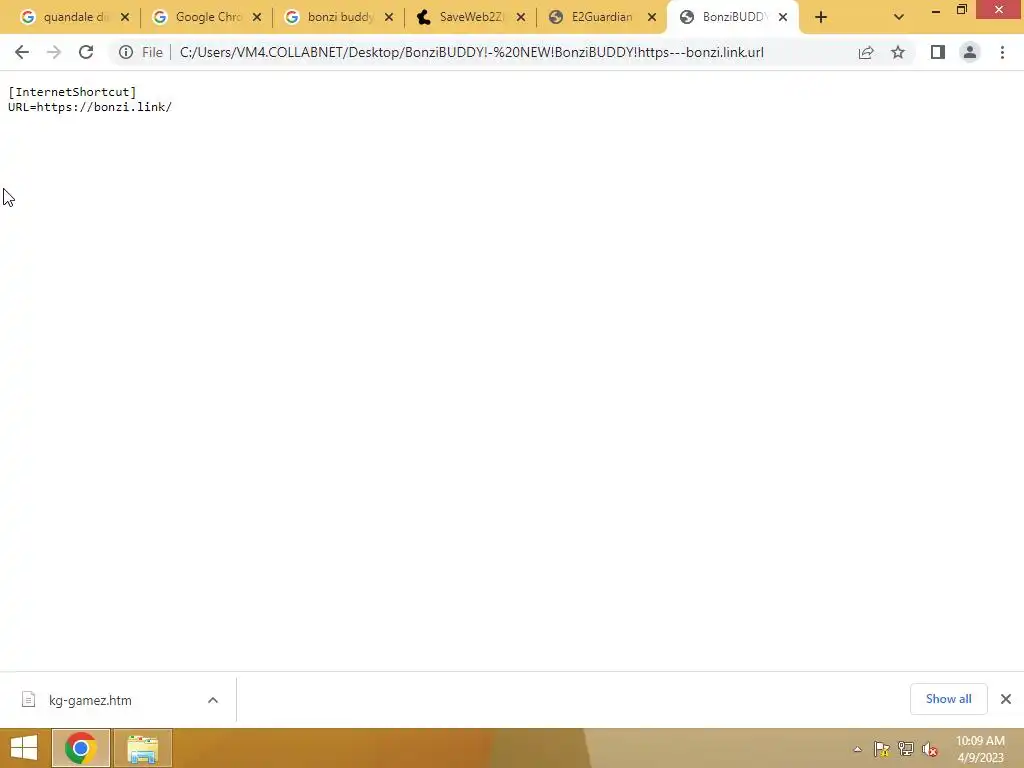Screen dimensions: 1024x768
Task: Open Action Center flag icon in tray
Action: click(x=882, y=749)
